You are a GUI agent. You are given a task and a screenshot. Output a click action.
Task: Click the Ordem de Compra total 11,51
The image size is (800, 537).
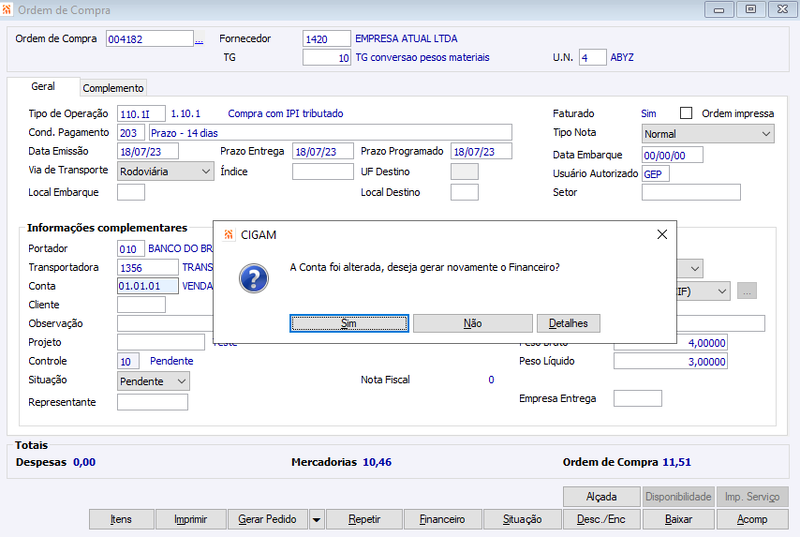pos(677,462)
